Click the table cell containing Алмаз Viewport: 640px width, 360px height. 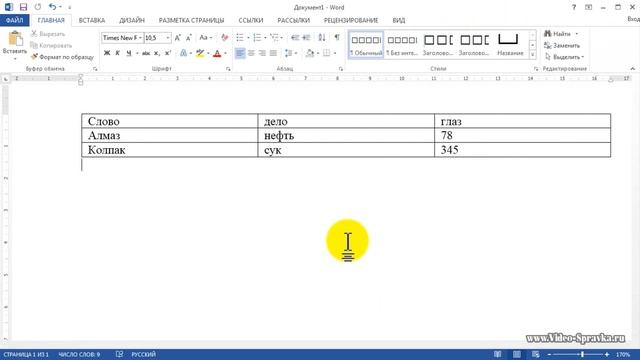coord(170,136)
